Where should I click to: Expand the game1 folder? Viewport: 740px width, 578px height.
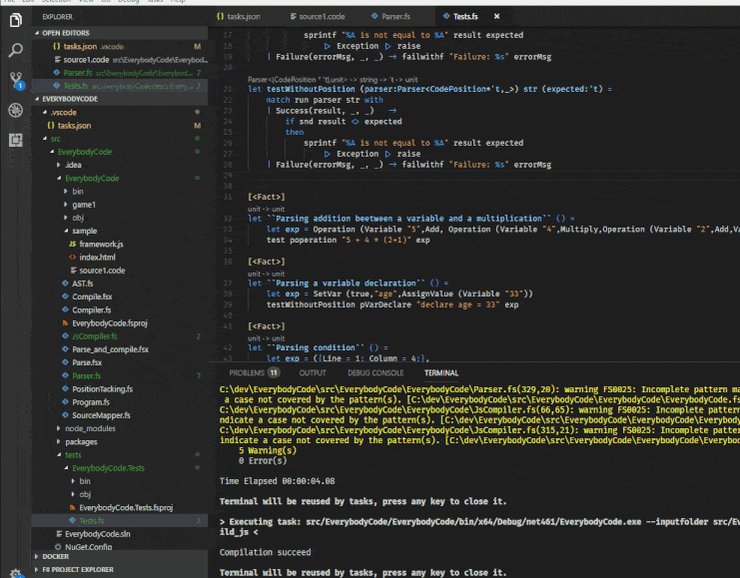coord(84,204)
